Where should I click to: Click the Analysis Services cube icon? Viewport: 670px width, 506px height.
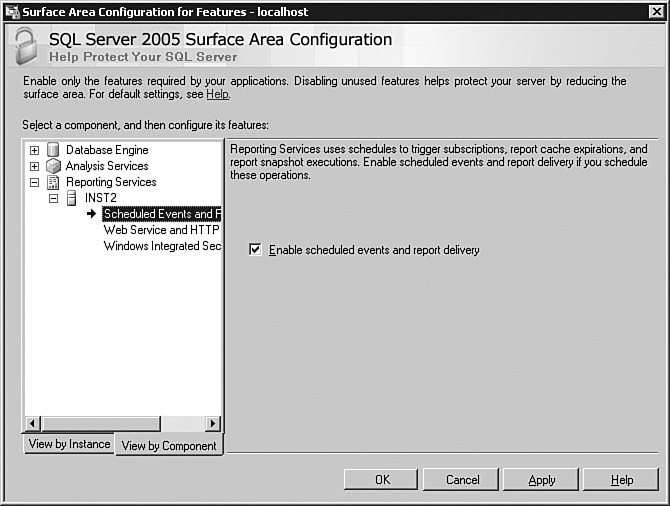[x=53, y=166]
